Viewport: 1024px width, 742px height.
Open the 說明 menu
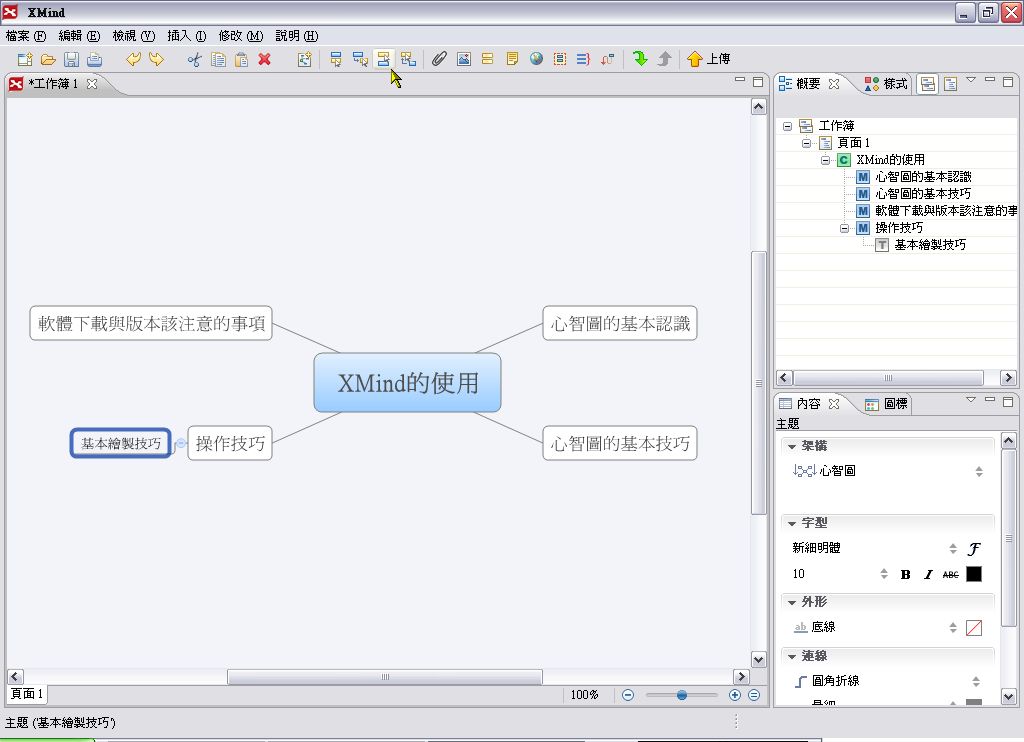click(296, 36)
